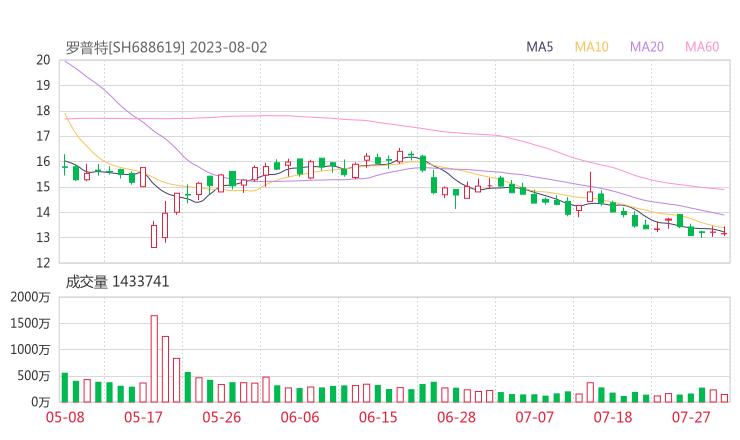Click the MA5 legend label

(x=539, y=47)
